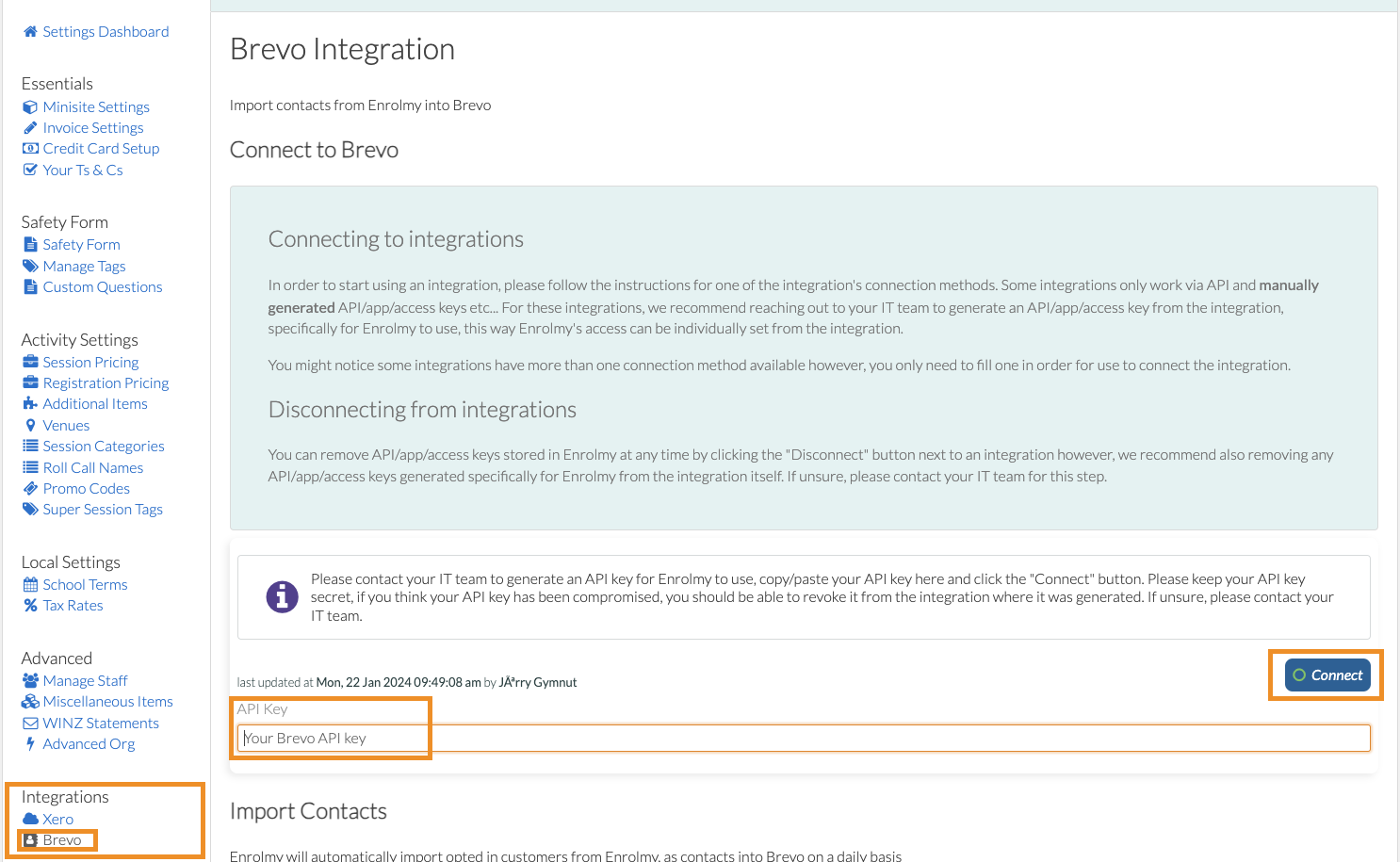
Task: Click the home icon beside Settings Dashboard
Action: pos(30,32)
